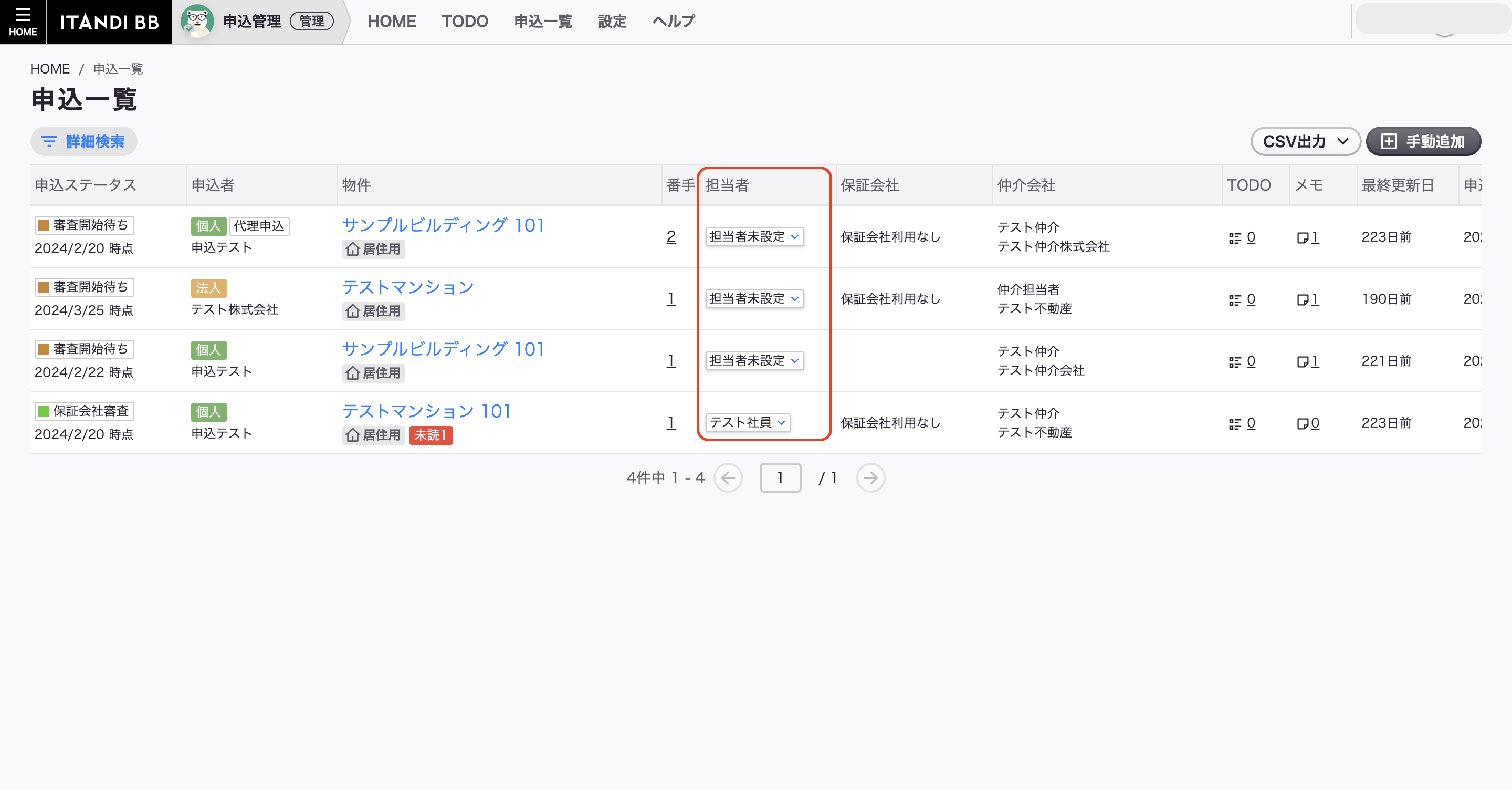Open ヘルプ in top navigation
Viewport: 1512px width, 790px height.
[x=674, y=22]
